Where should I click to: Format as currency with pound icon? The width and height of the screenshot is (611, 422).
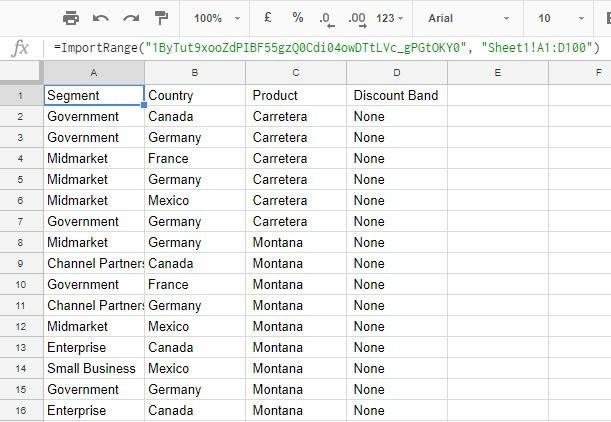[267, 18]
